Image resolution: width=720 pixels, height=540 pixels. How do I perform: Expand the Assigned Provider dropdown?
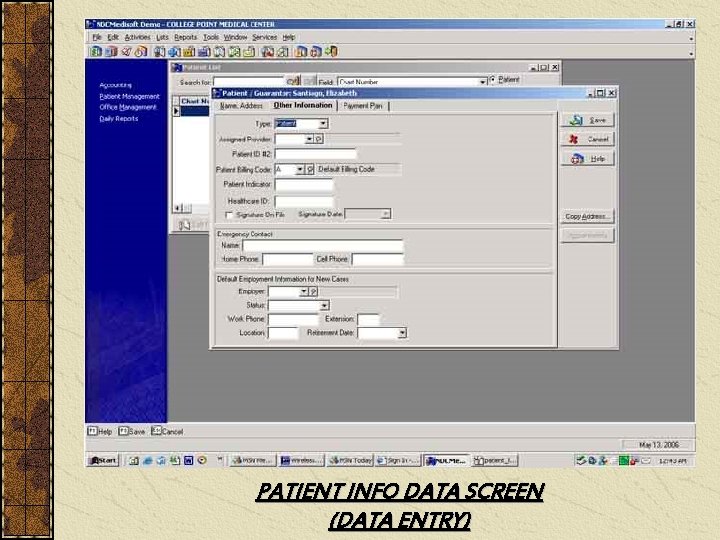[309, 139]
